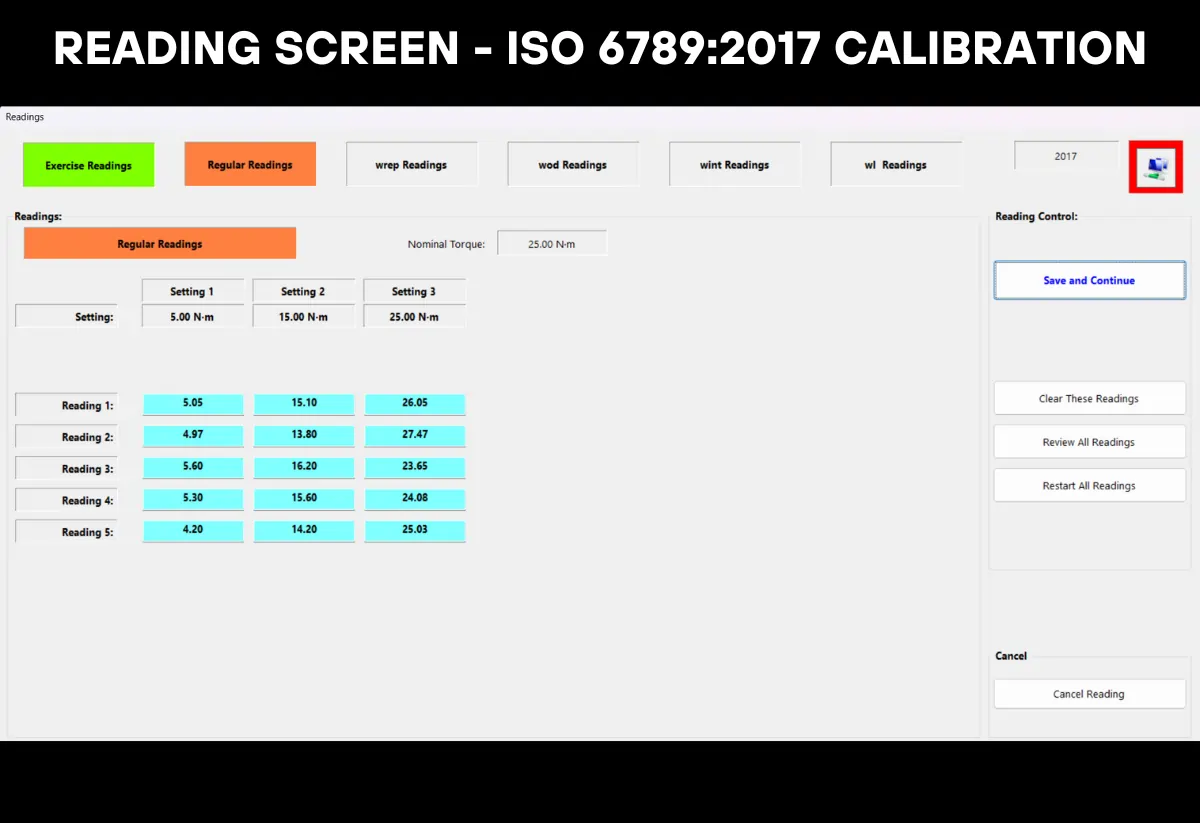Open the wint Readings stage

735,163
